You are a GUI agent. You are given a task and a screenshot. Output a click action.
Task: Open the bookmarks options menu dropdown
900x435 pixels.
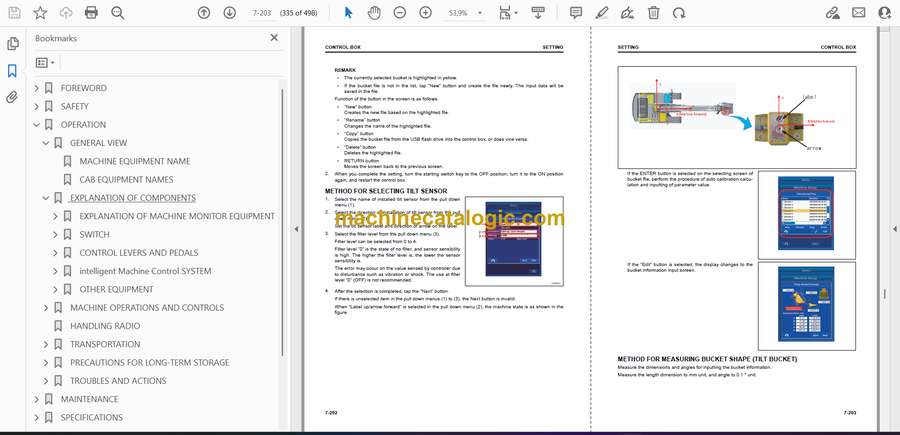click(x=45, y=63)
